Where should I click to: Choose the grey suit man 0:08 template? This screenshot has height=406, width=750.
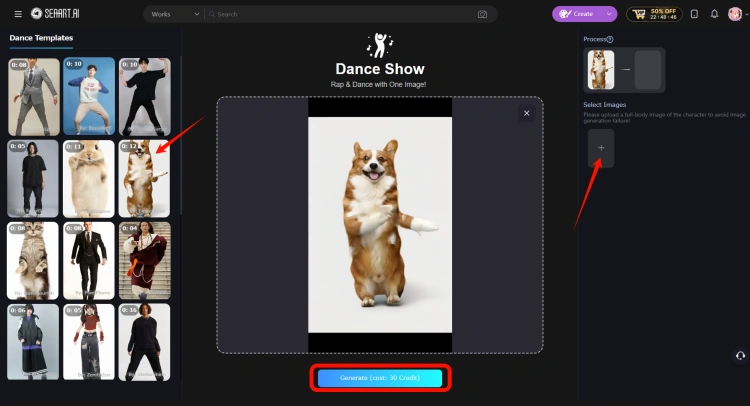(34, 97)
